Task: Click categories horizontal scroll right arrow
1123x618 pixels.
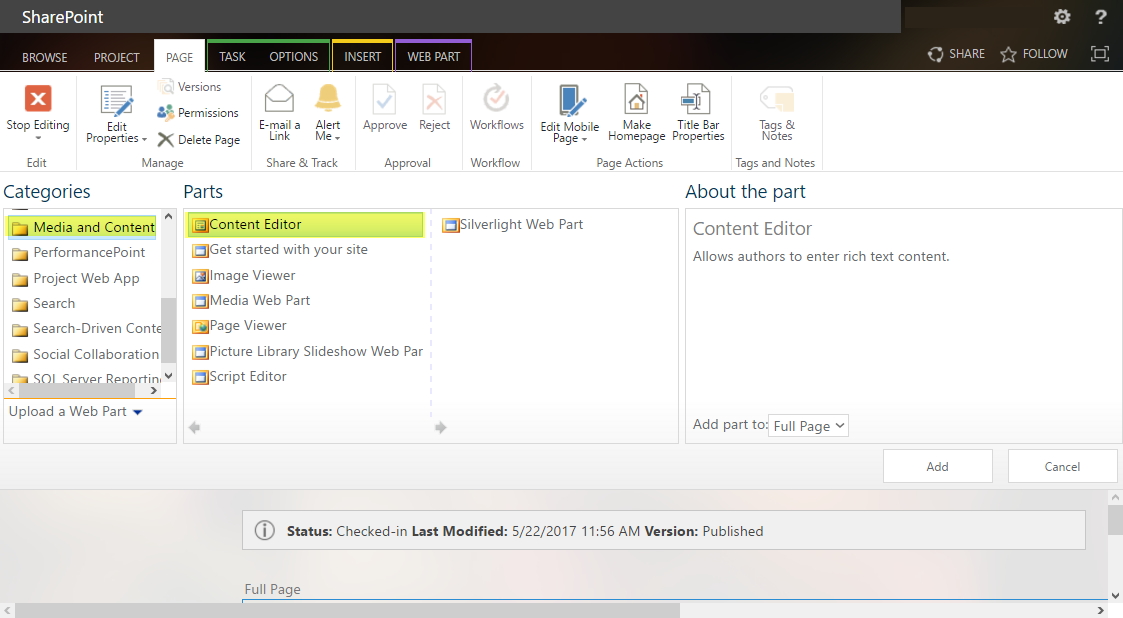Action: [153, 391]
